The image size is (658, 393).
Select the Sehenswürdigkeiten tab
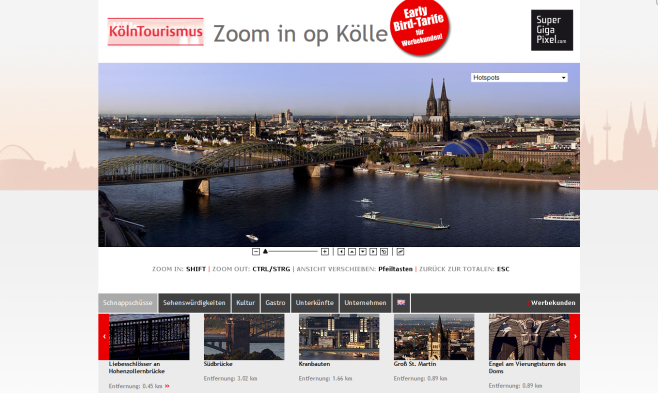[194, 302]
